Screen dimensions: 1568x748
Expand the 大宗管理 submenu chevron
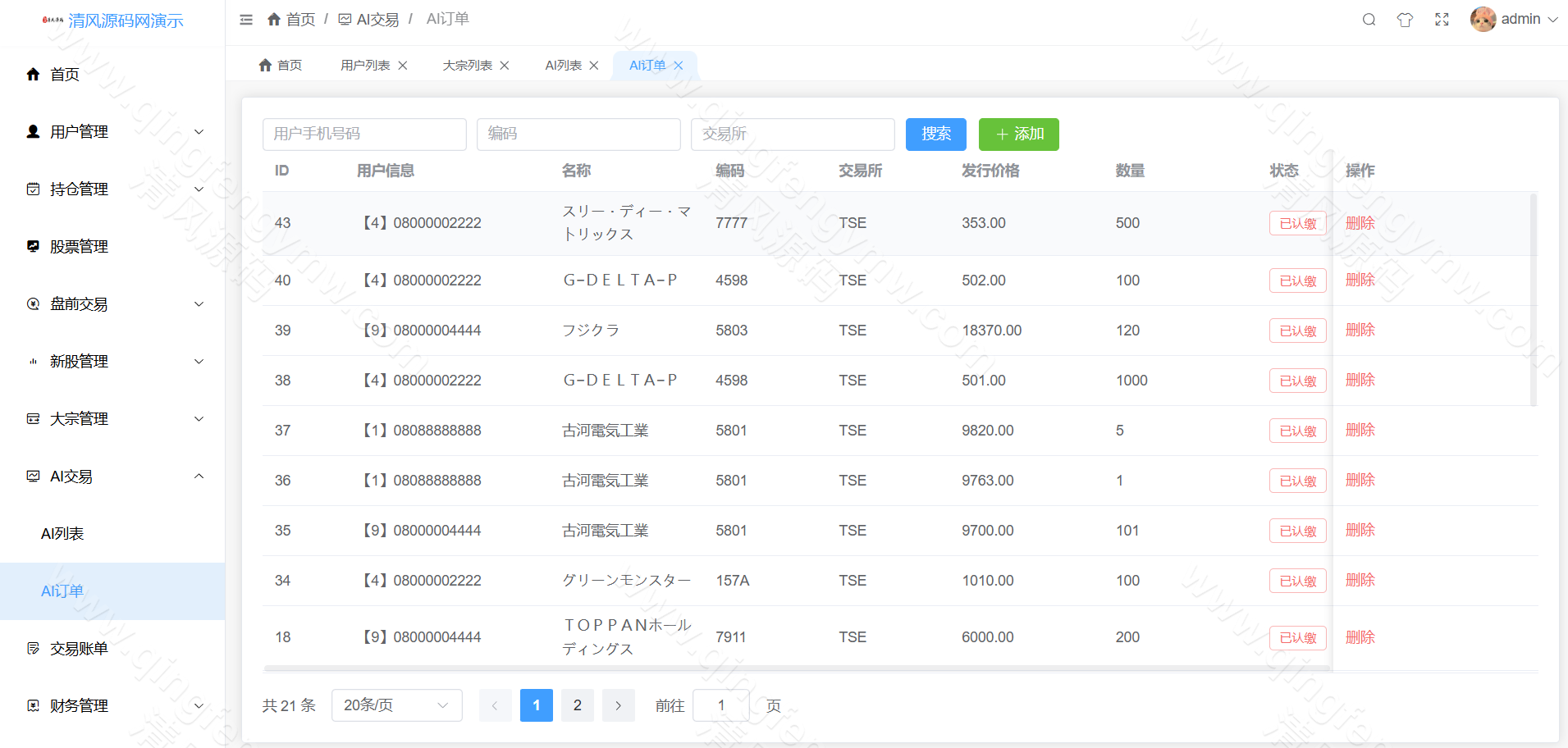[x=199, y=418]
